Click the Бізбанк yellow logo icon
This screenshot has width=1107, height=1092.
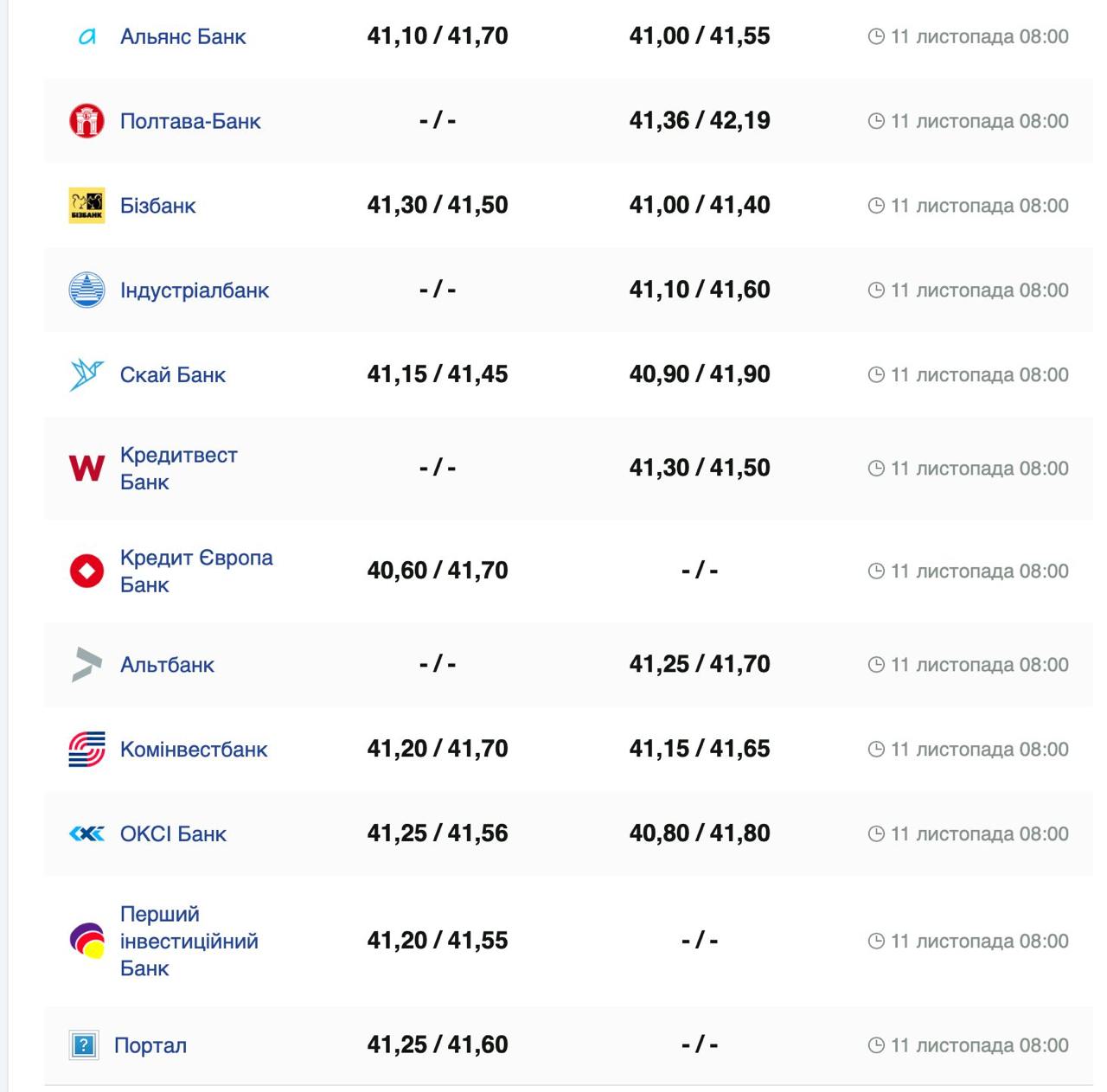pos(86,206)
